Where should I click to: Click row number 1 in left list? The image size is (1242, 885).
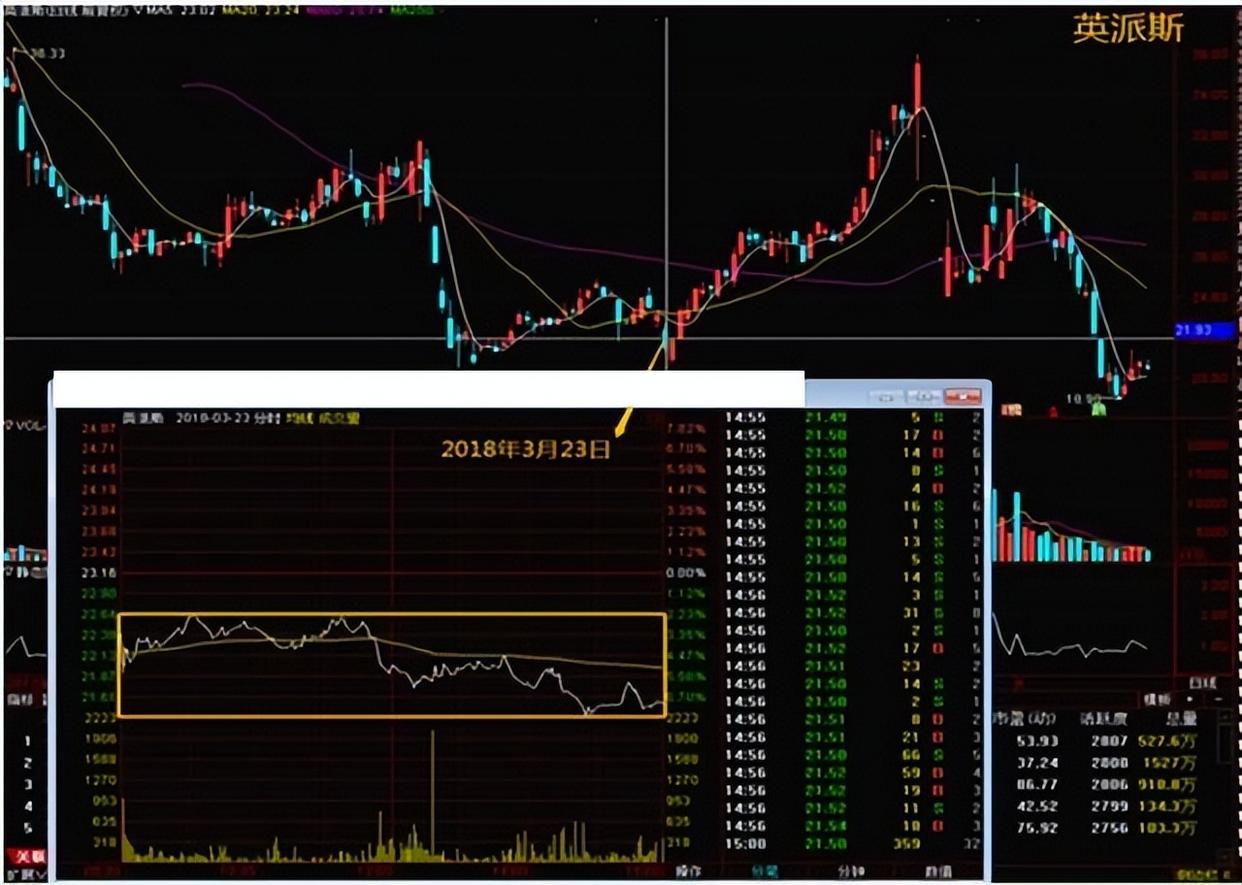point(27,741)
